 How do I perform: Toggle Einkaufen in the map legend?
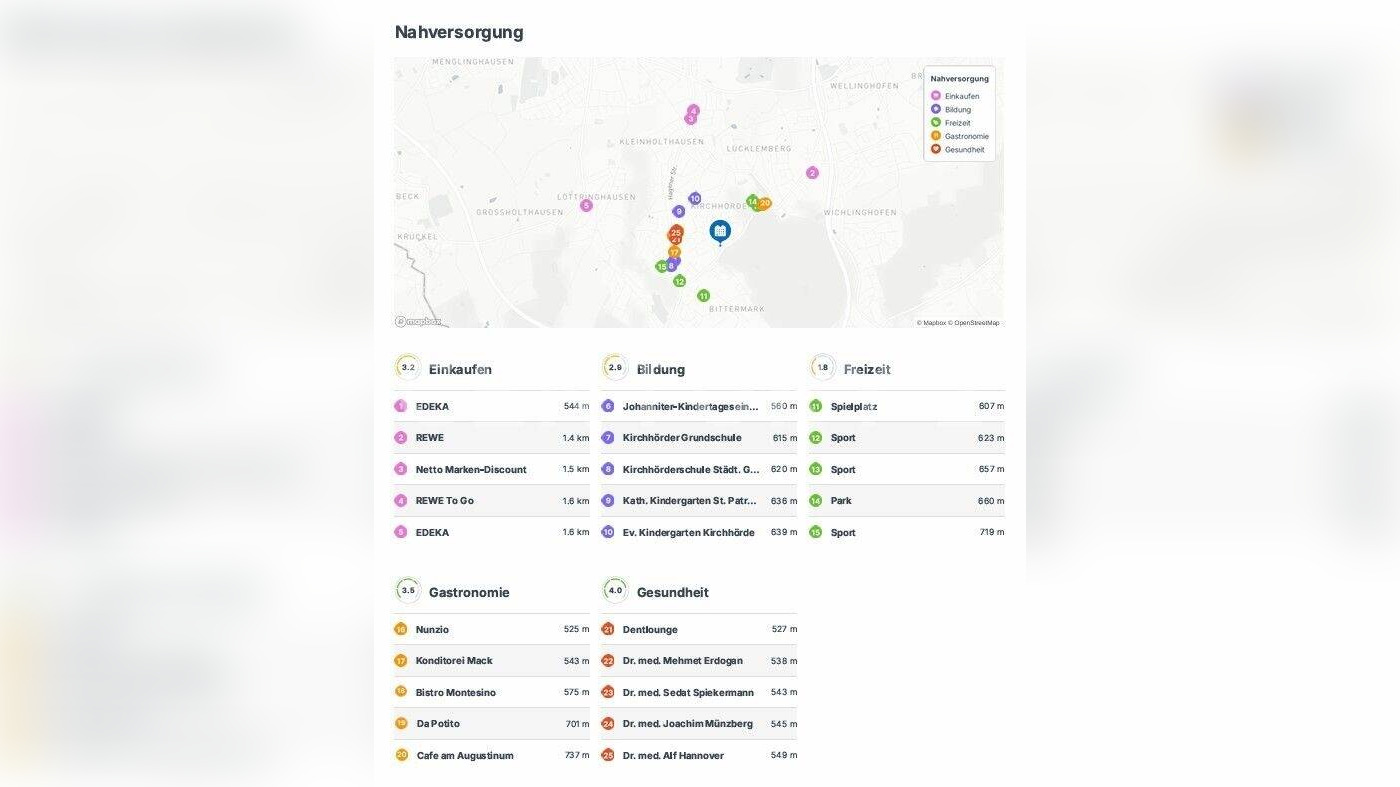(x=961, y=96)
